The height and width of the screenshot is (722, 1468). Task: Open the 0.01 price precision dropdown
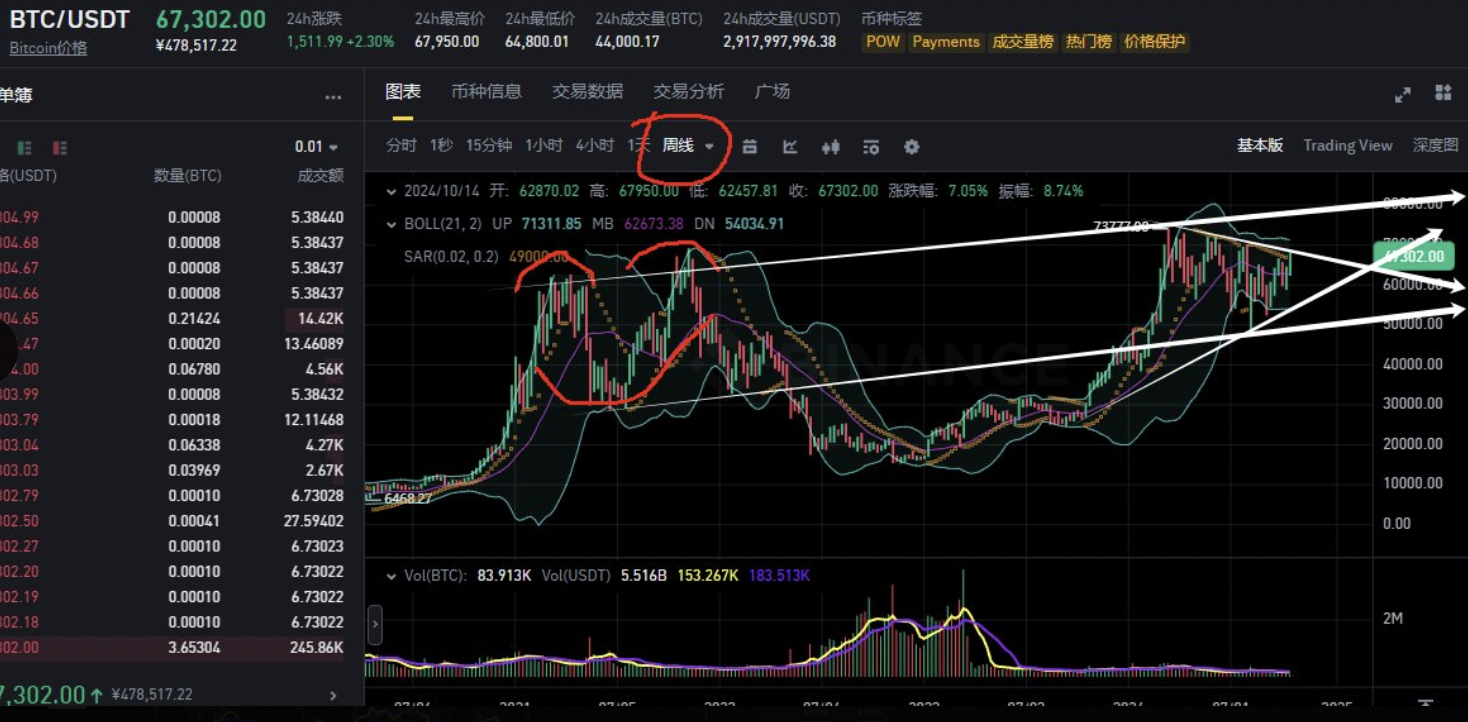point(316,147)
